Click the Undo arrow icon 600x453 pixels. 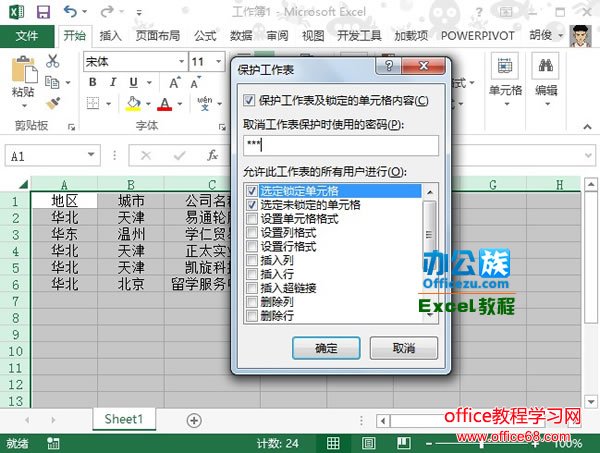70,11
